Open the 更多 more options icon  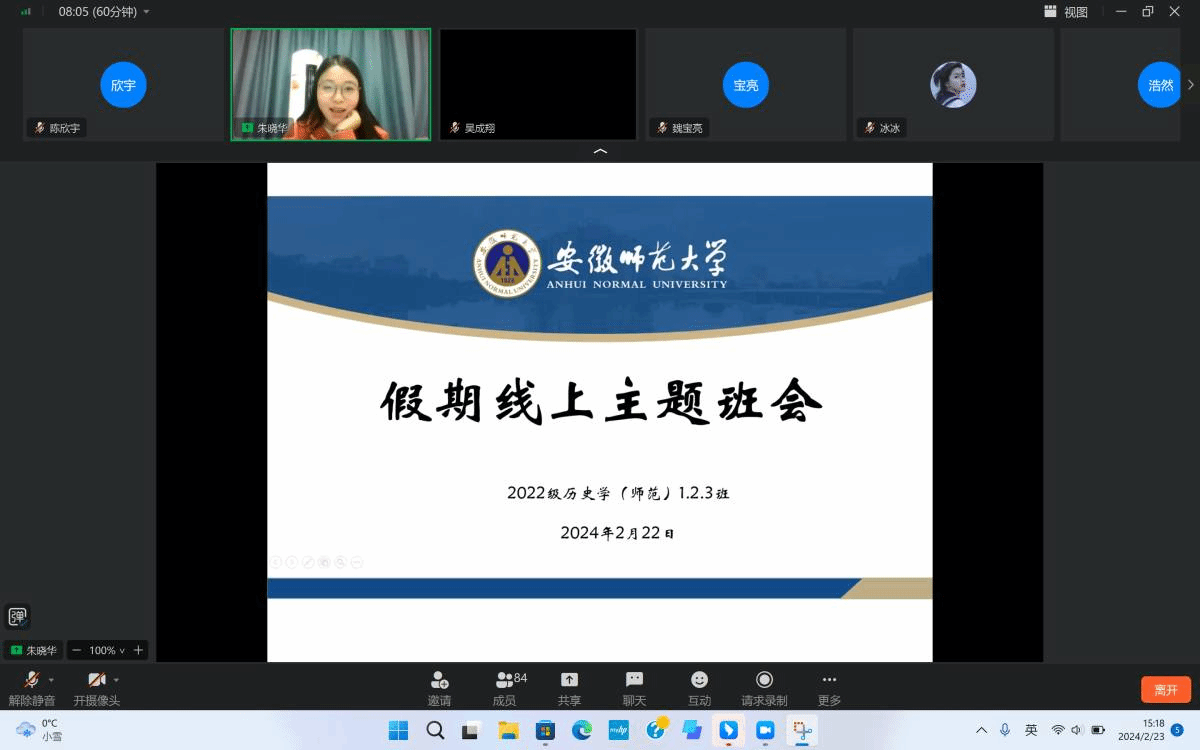point(829,681)
